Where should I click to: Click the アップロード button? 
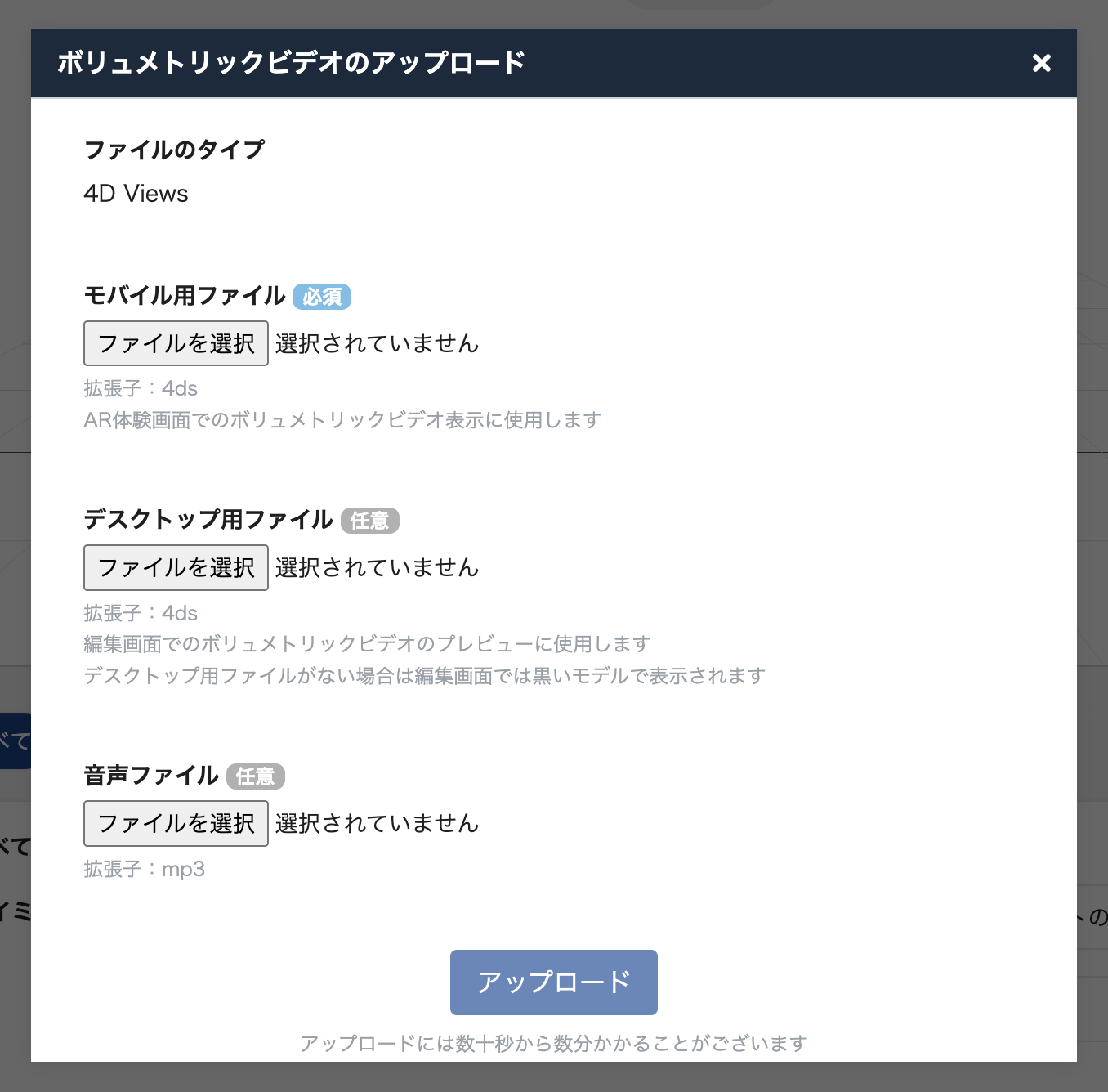pos(554,982)
